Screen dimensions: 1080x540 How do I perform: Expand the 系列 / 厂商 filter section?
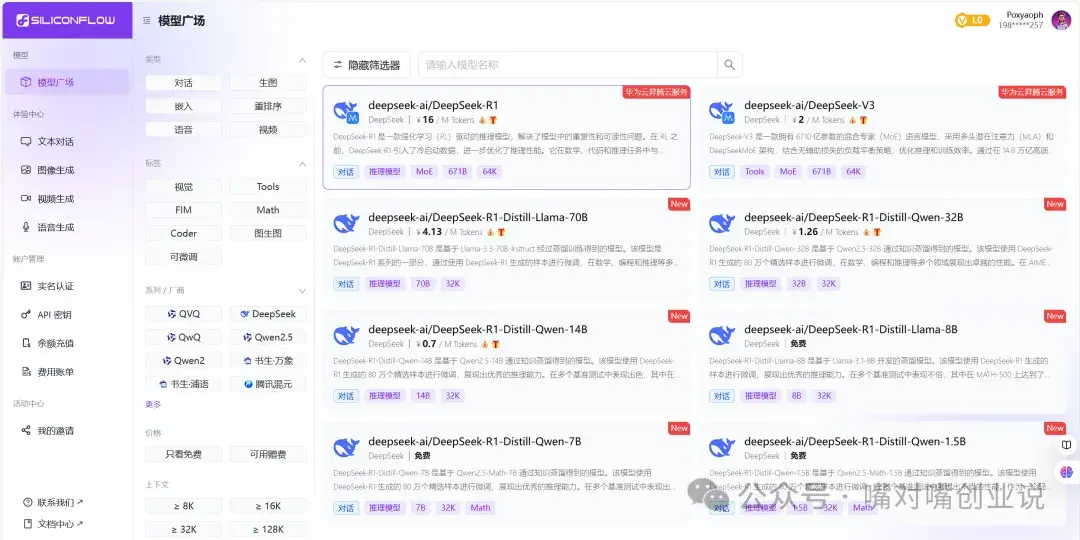click(x=302, y=291)
